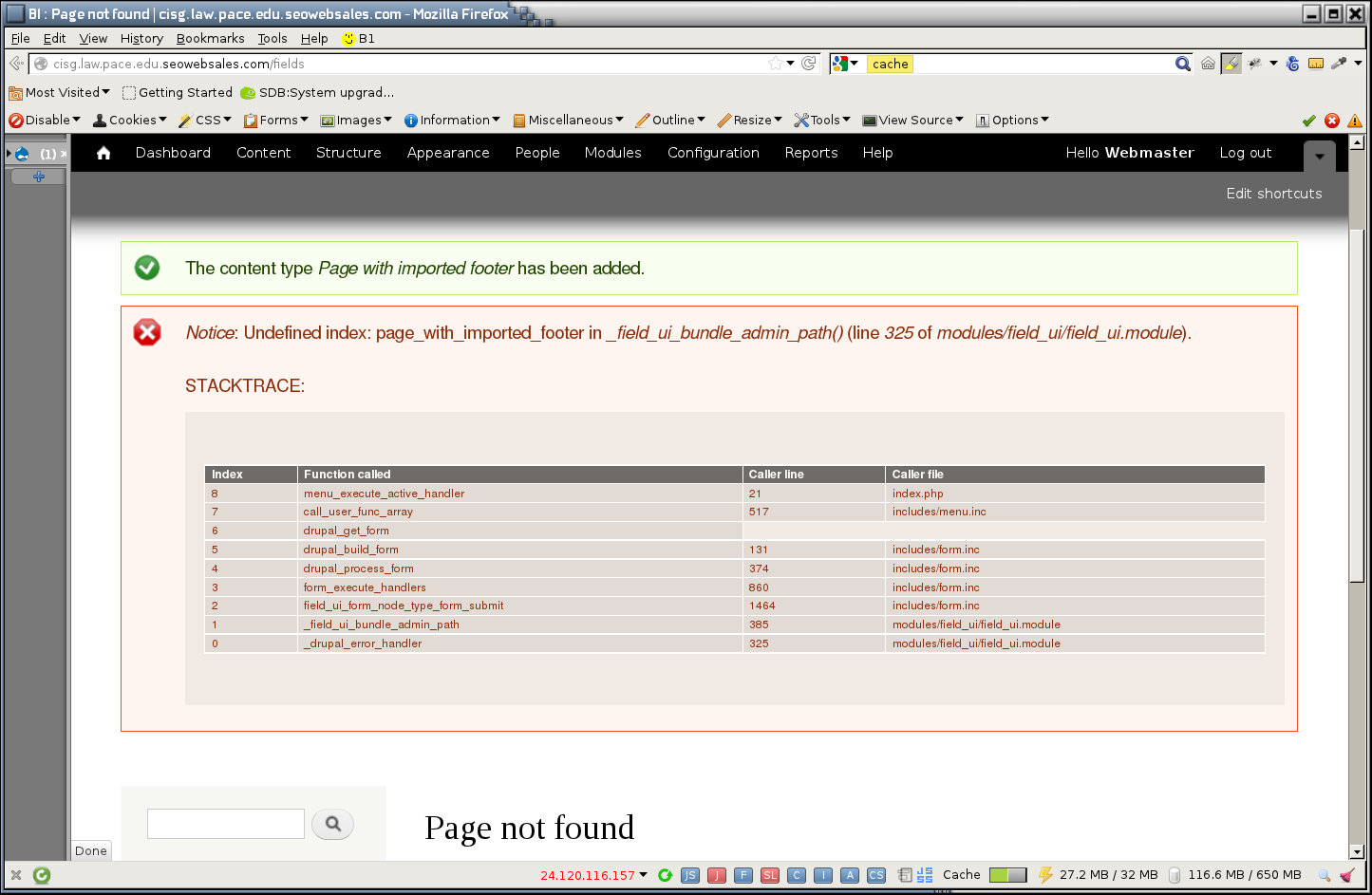The width and height of the screenshot is (1372, 895).
Task: Click the green checkmark validation icon
Action: 1308,121
